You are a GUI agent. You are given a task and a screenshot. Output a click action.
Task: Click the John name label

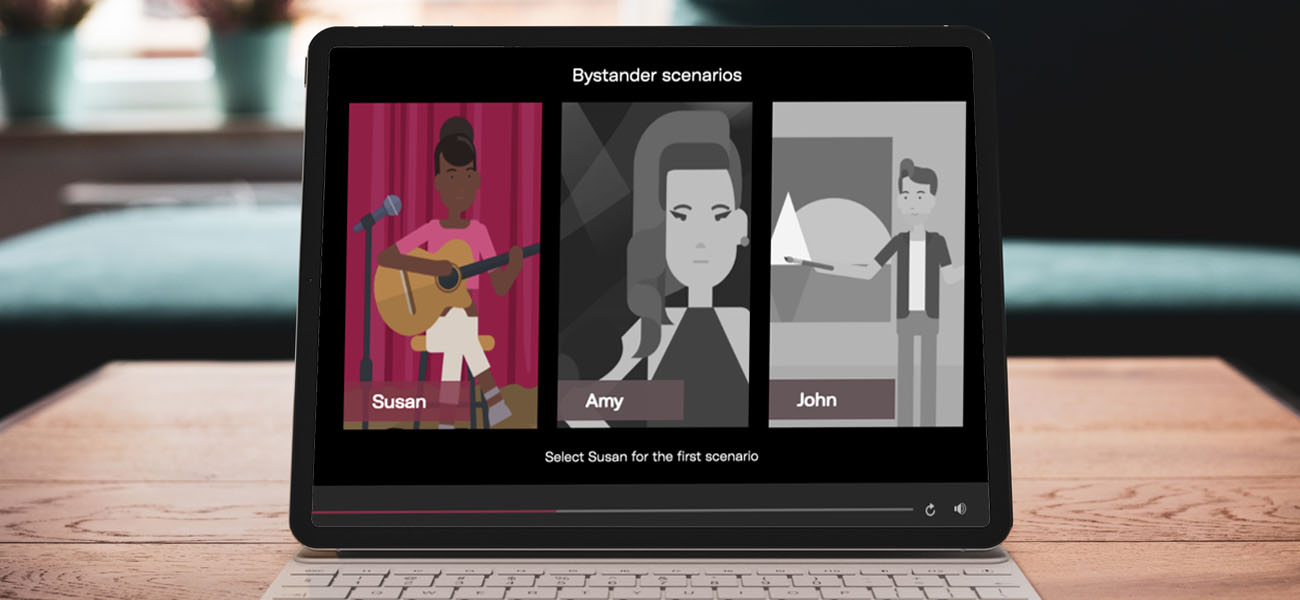click(818, 399)
